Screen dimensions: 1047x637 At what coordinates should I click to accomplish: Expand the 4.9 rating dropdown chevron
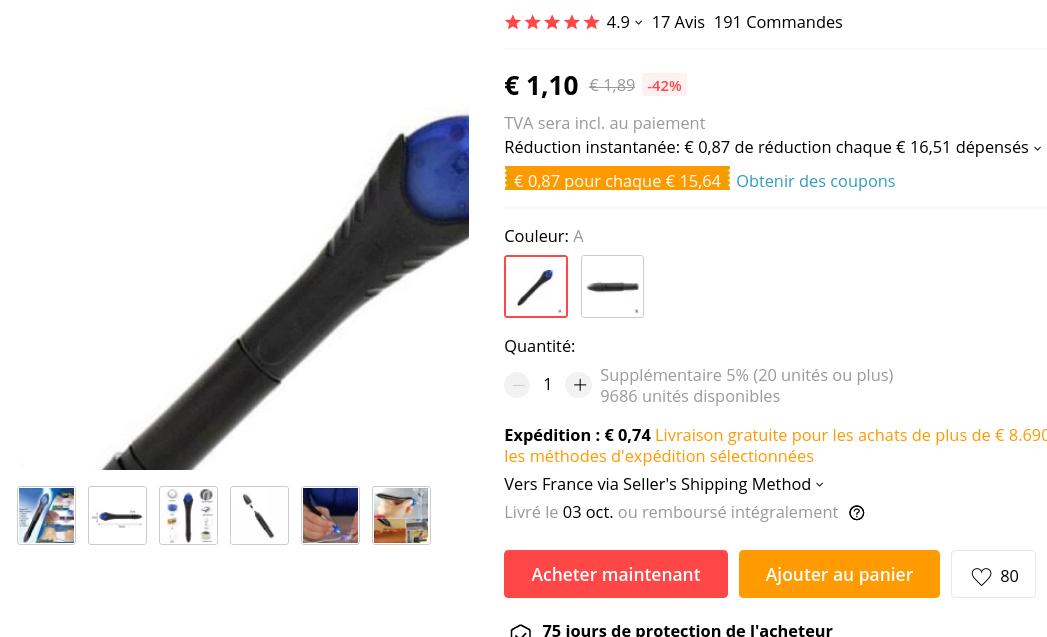pyautogui.click(x=638, y=23)
